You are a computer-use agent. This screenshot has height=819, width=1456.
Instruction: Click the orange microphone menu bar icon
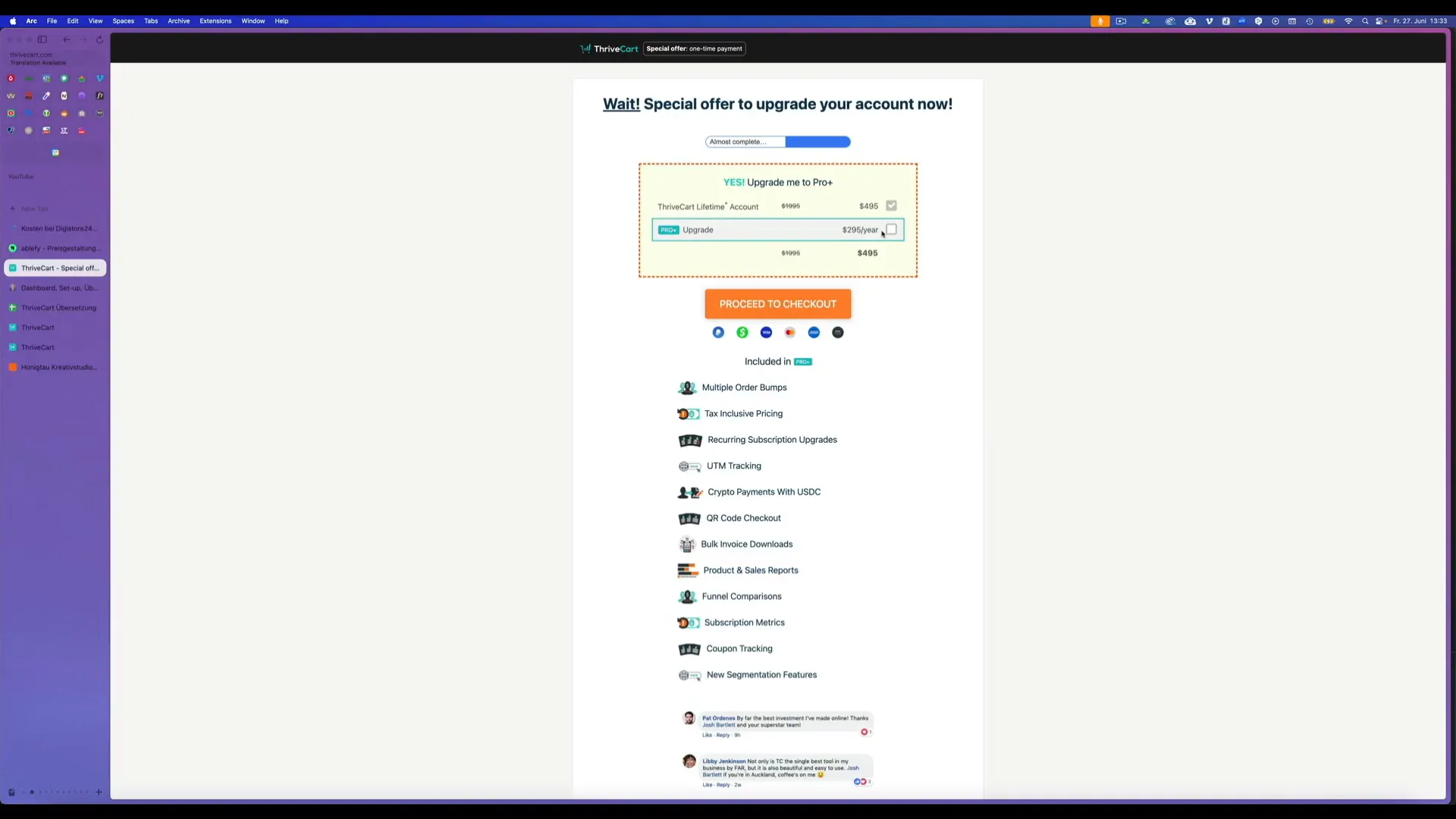pyautogui.click(x=1100, y=21)
